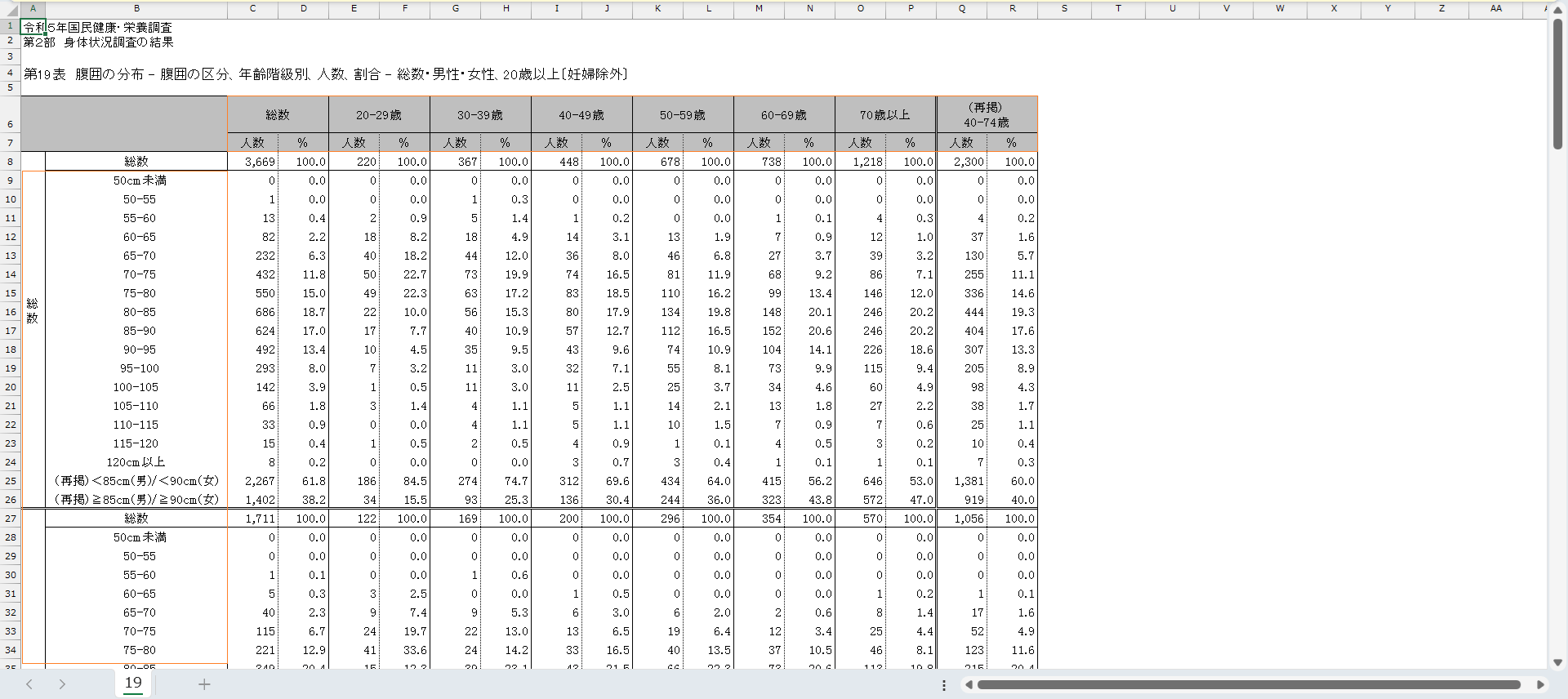Click the horizontal scrollbar left arrow
The height and width of the screenshot is (699, 1568).
pos(969,685)
